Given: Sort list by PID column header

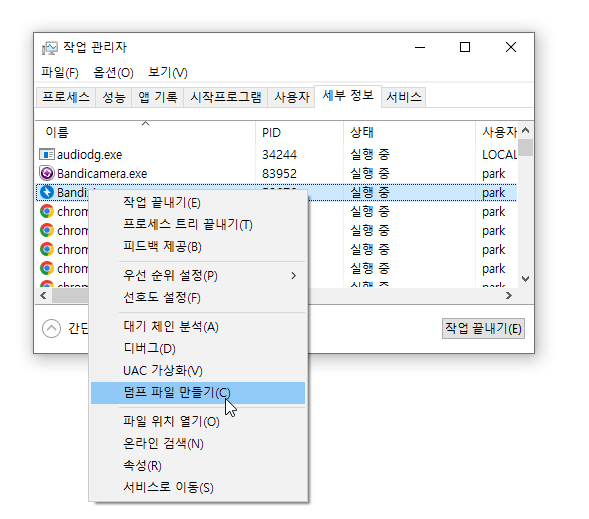Looking at the screenshot, I should coord(299,133).
